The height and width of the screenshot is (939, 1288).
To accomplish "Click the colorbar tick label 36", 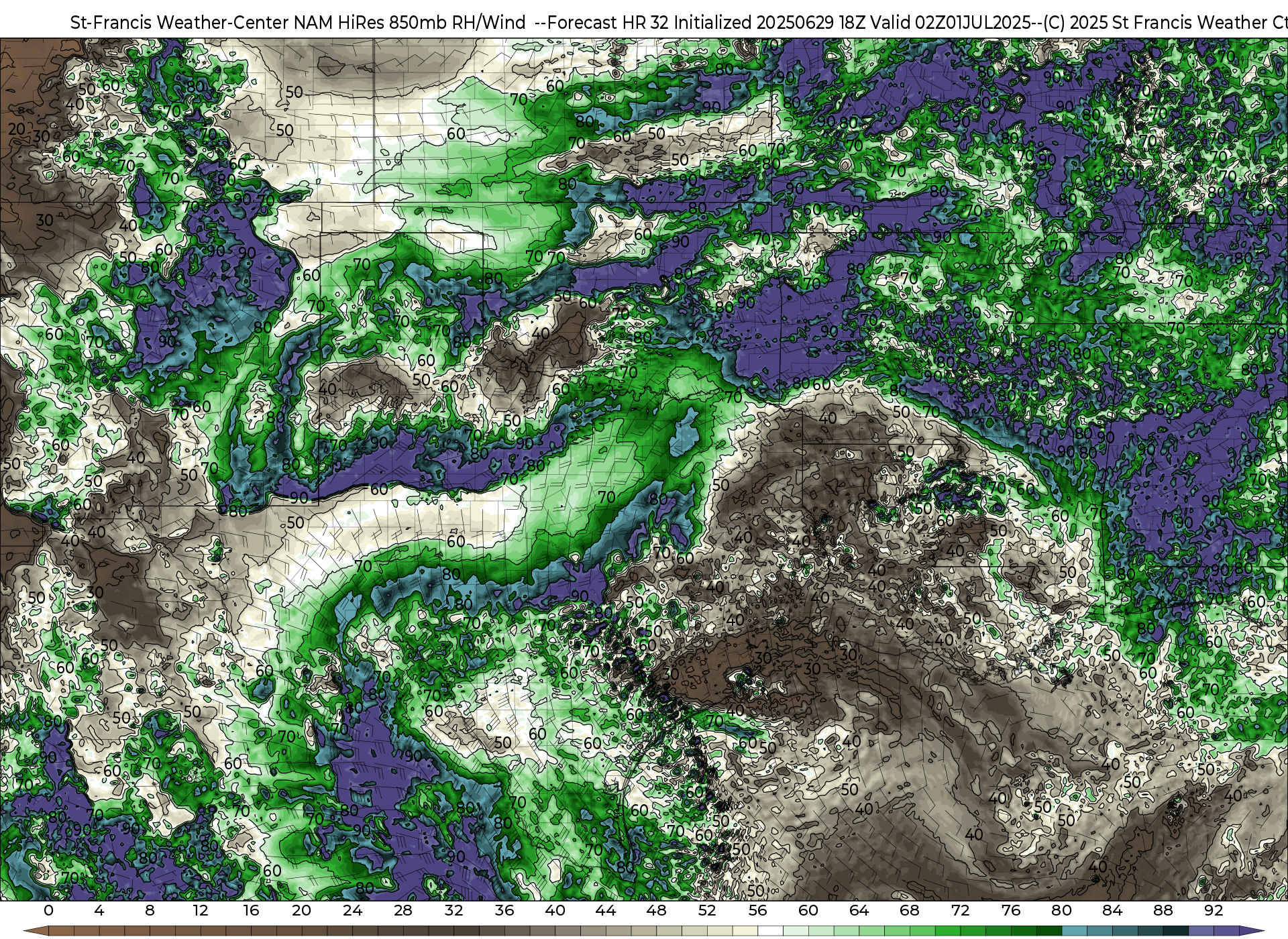I will pos(504,910).
